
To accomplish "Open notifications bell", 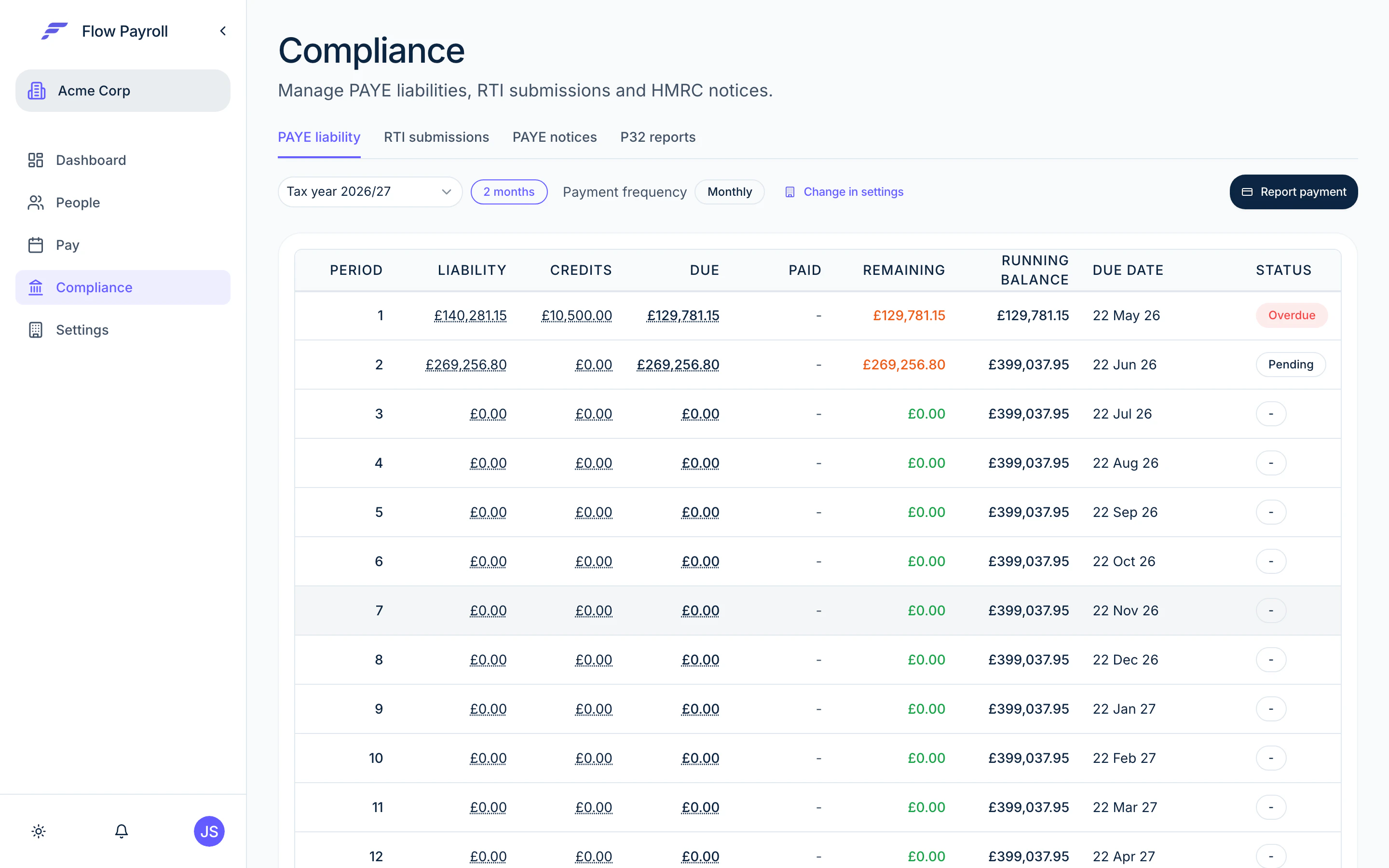I will [121, 831].
